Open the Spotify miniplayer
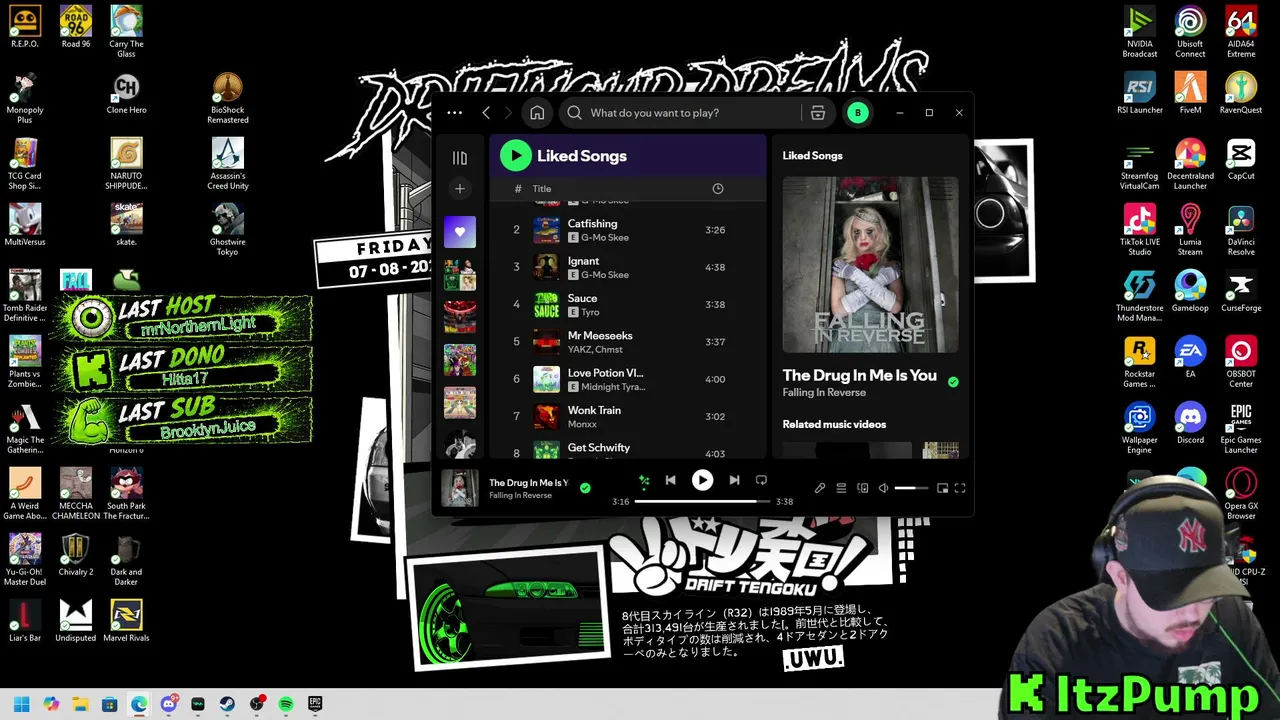The height and width of the screenshot is (720, 1280). 942,488
